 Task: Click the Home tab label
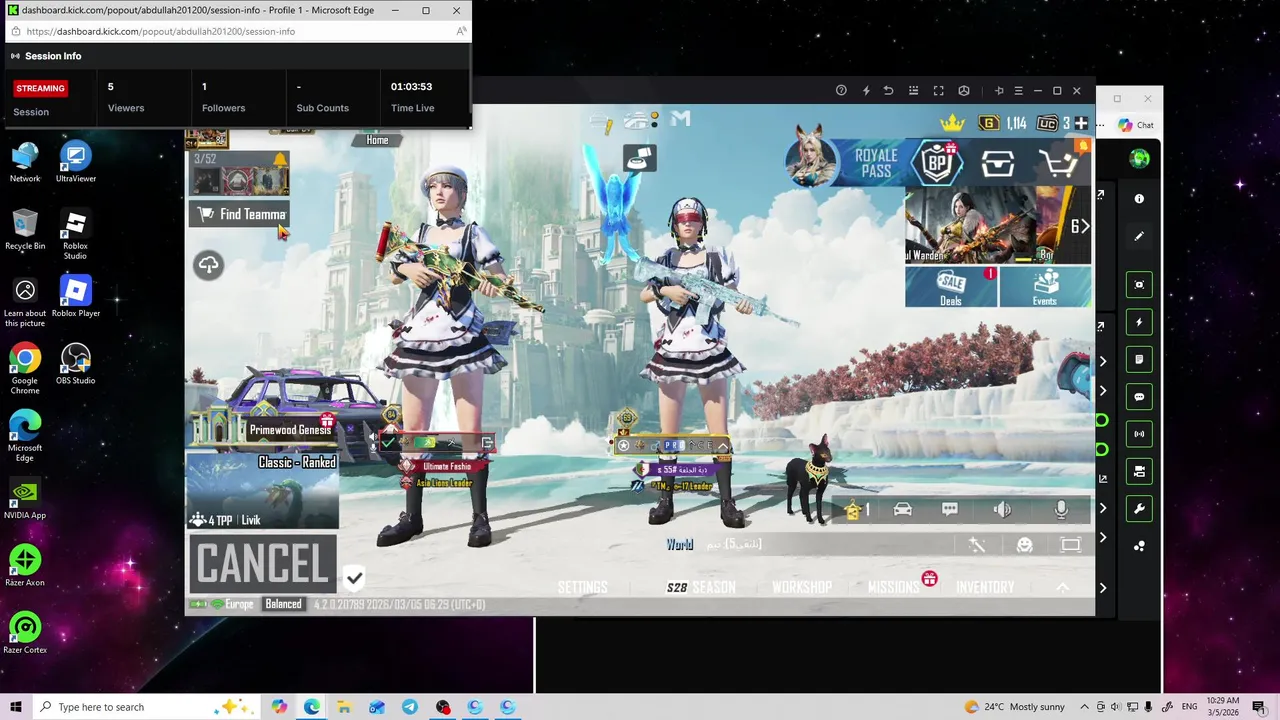click(377, 140)
